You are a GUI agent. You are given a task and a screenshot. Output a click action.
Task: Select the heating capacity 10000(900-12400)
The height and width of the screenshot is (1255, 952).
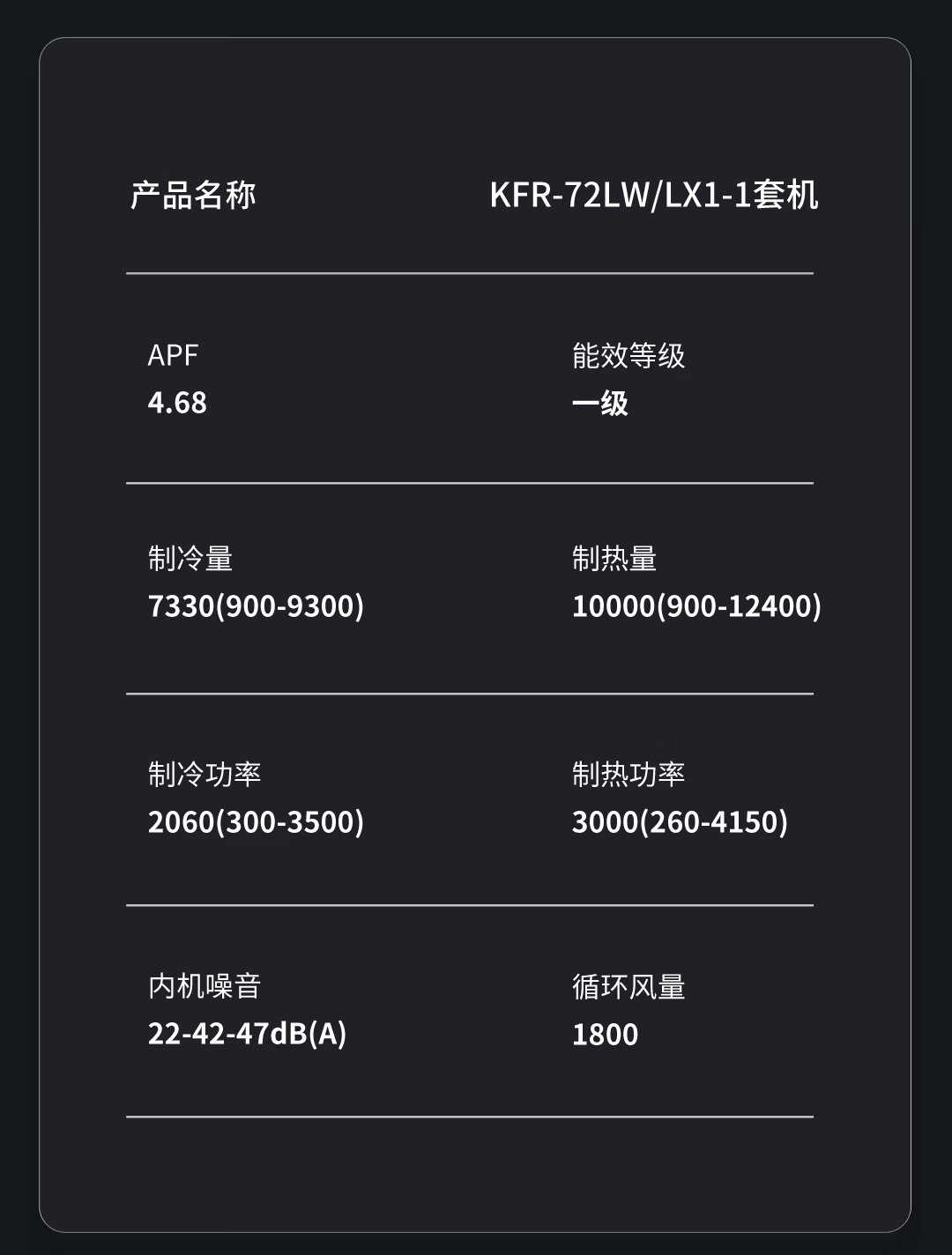tap(696, 606)
